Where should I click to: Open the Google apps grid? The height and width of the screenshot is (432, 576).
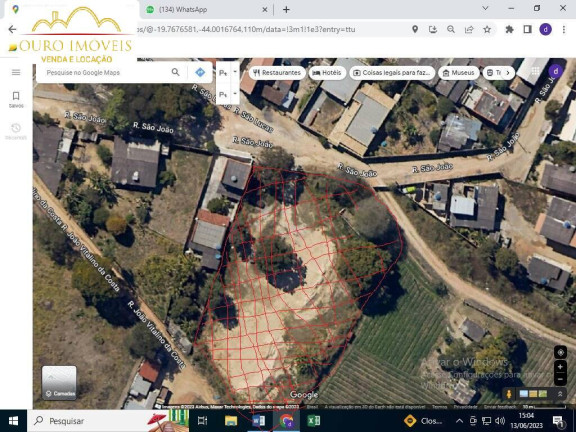[x=535, y=71]
